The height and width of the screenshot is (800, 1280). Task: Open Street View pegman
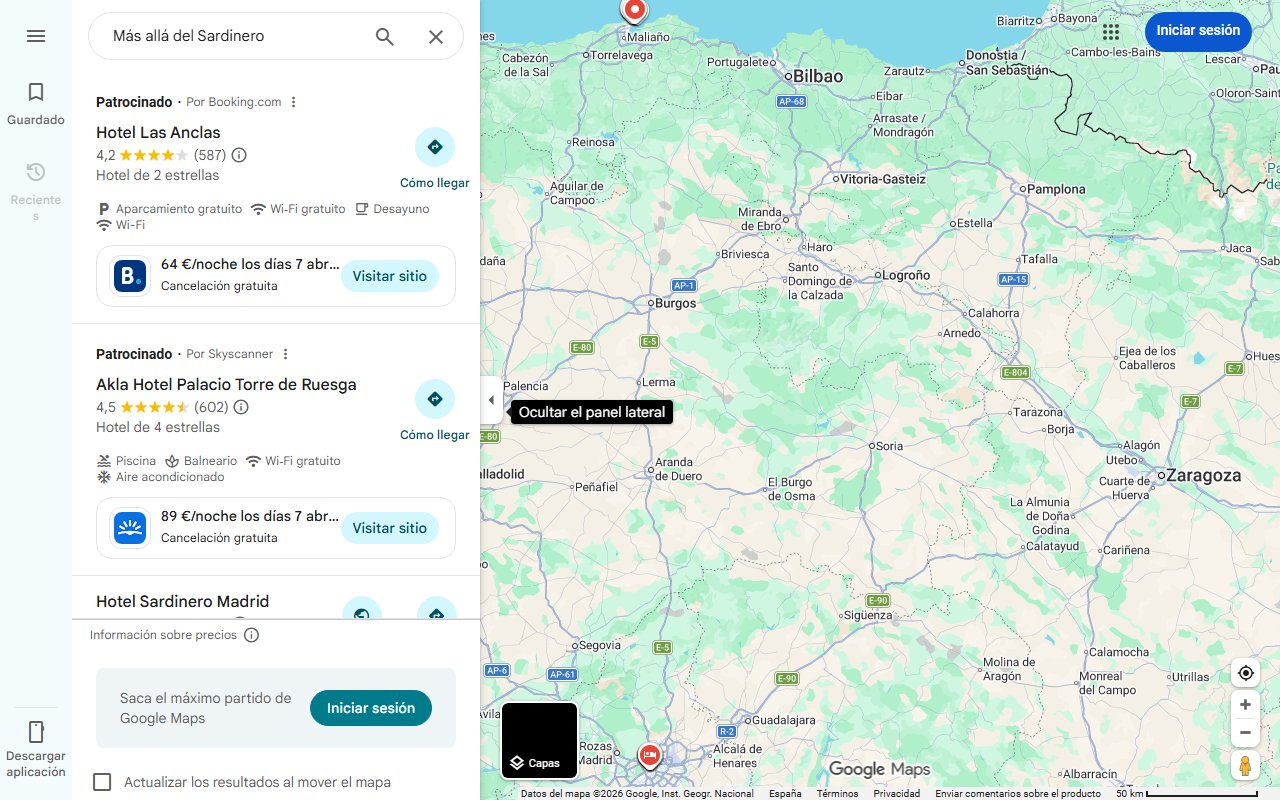[x=1245, y=766]
